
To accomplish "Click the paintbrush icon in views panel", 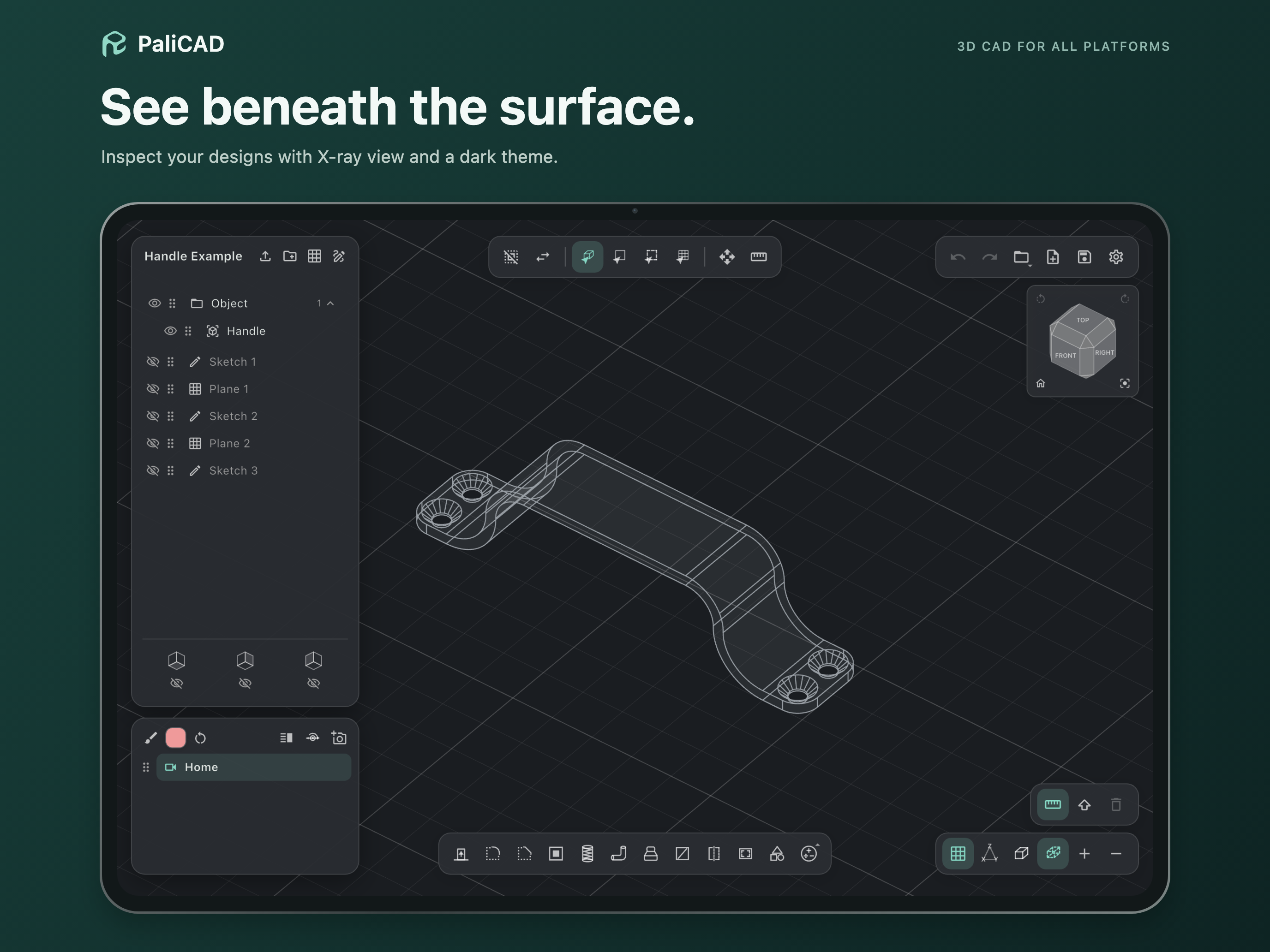I will [x=150, y=738].
